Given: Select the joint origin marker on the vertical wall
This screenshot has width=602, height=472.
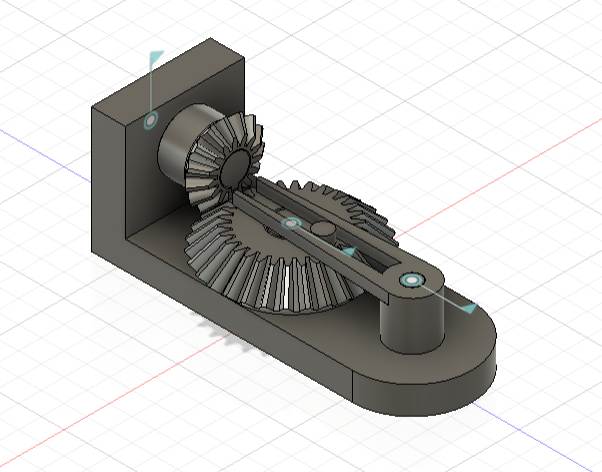Looking at the screenshot, I should pos(150,121).
